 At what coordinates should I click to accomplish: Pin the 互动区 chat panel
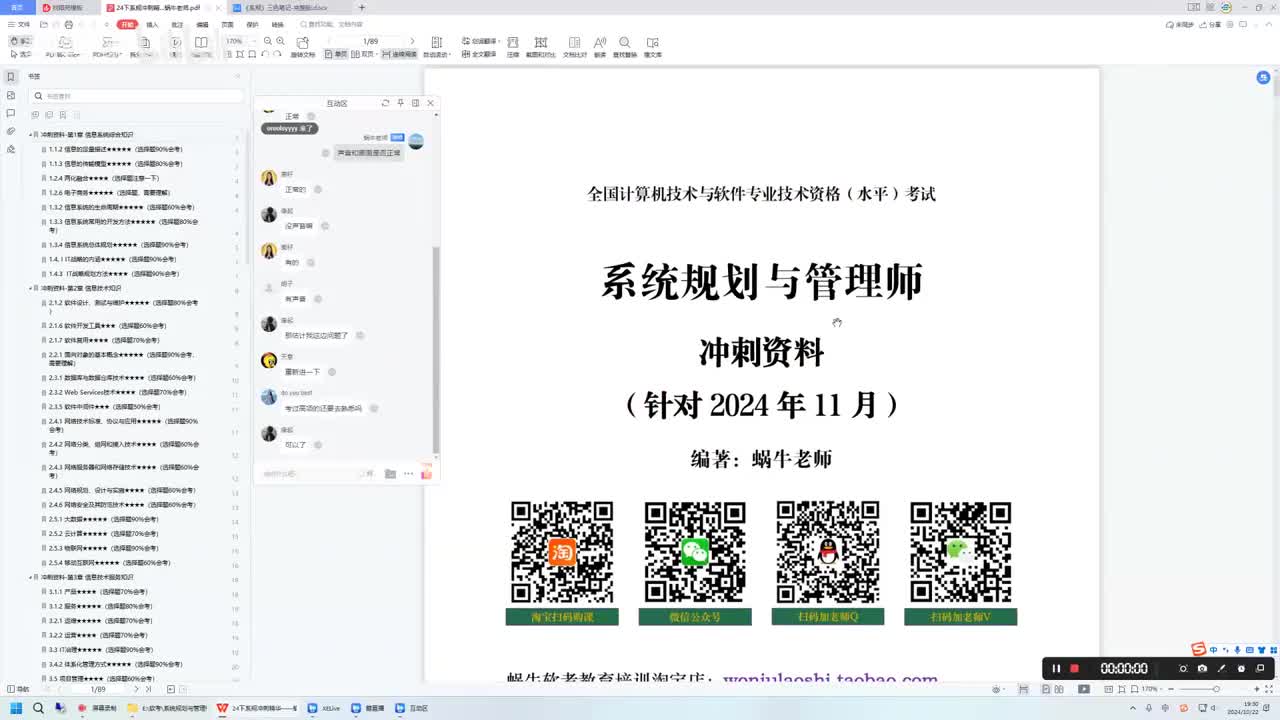click(400, 103)
